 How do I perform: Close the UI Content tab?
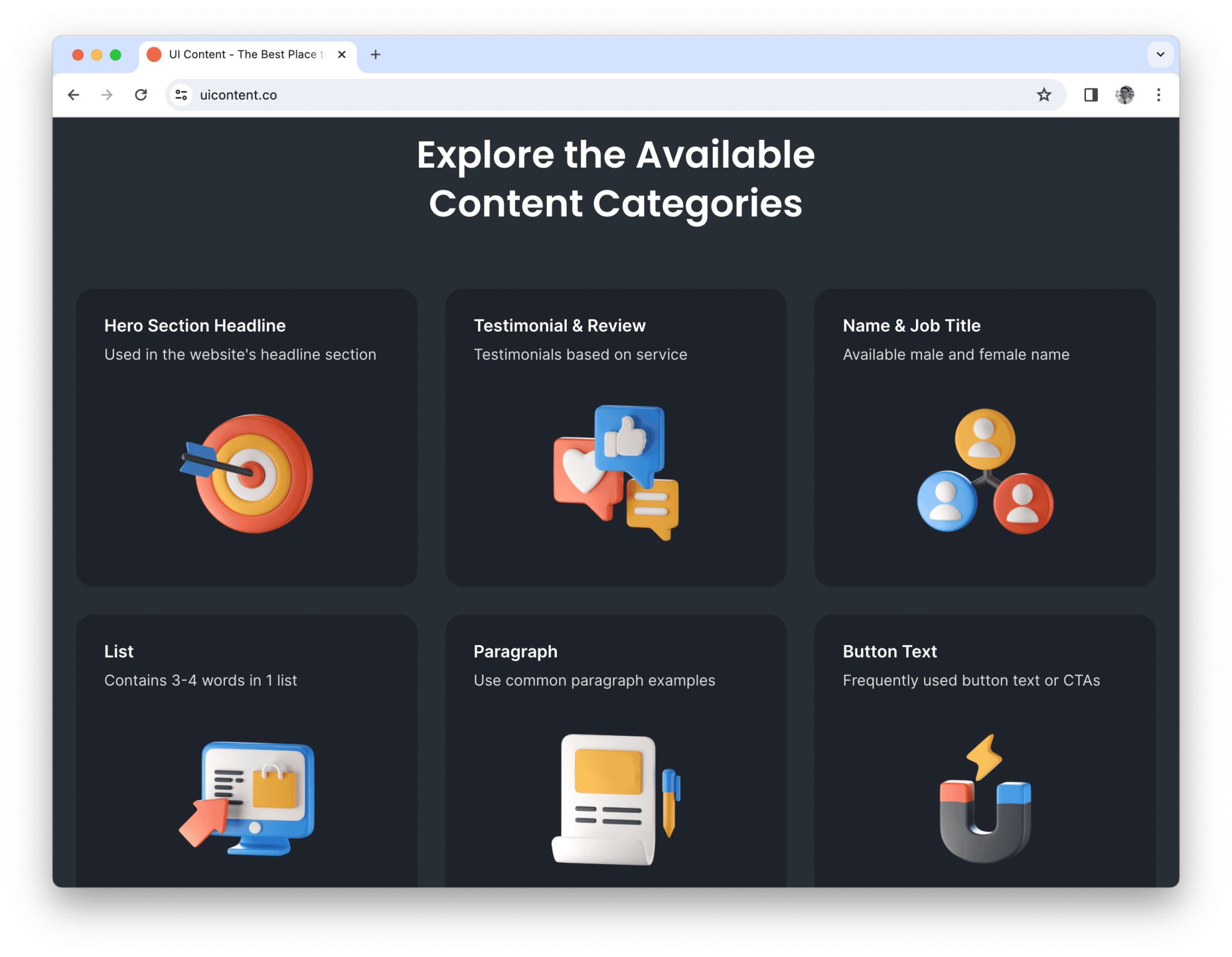pyautogui.click(x=342, y=54)
